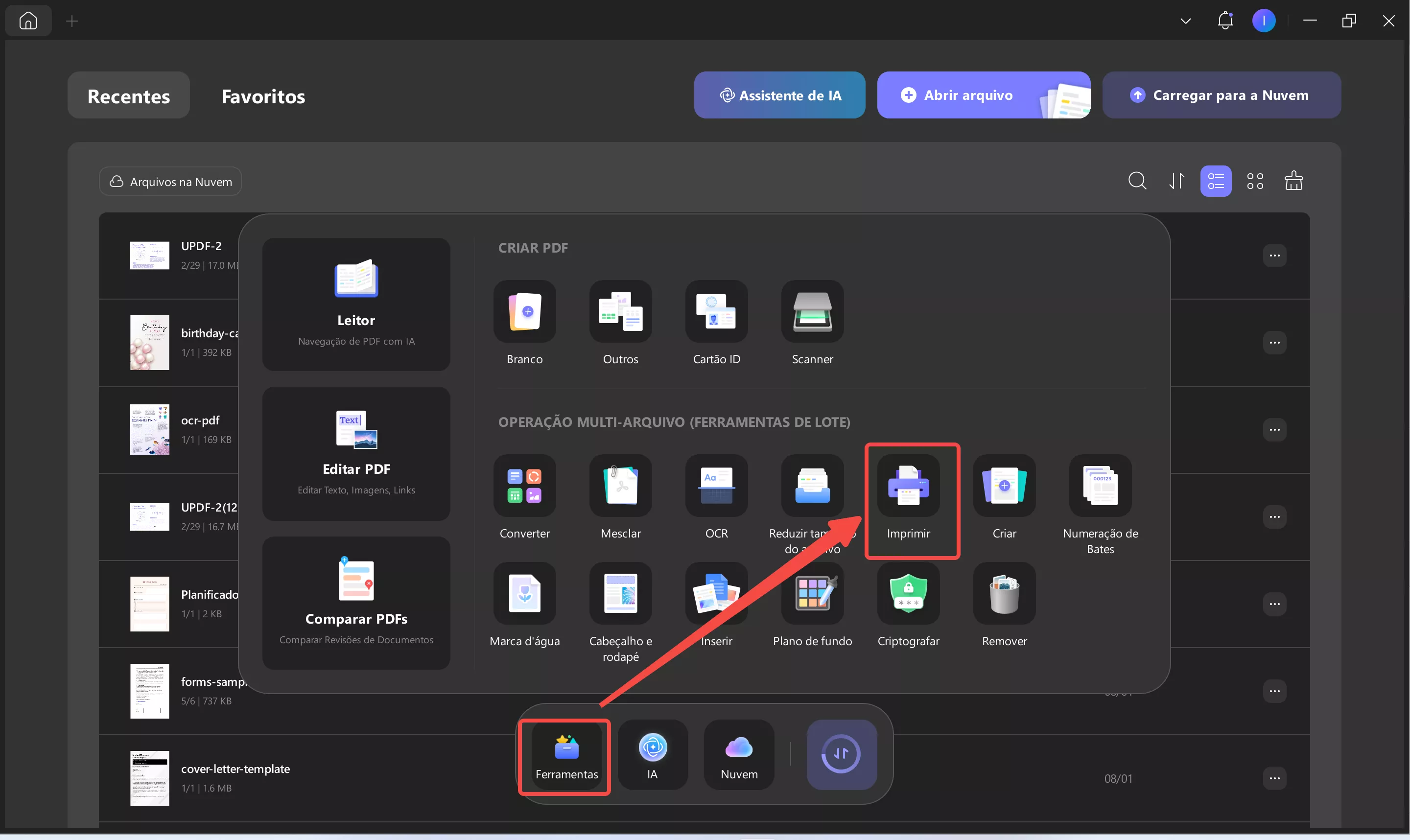Expand the title bar dropdown chevron
This screenshot has width=1410, height=840.
pyautogui.click(x=1185, y=22)
